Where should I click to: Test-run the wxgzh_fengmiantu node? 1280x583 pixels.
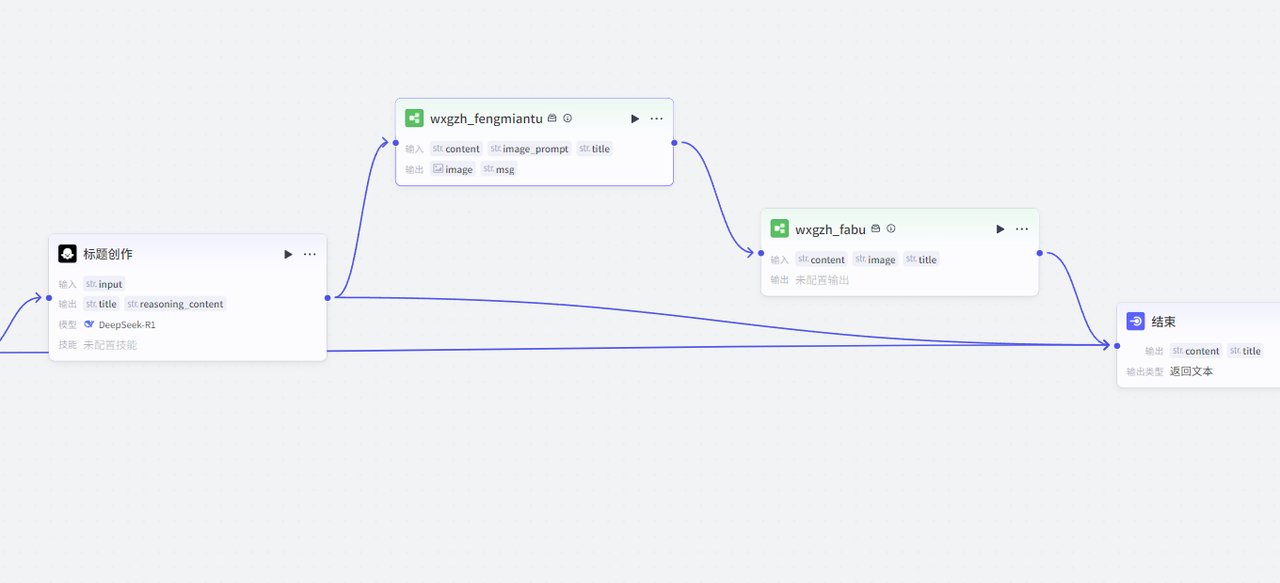pos(635,118)
